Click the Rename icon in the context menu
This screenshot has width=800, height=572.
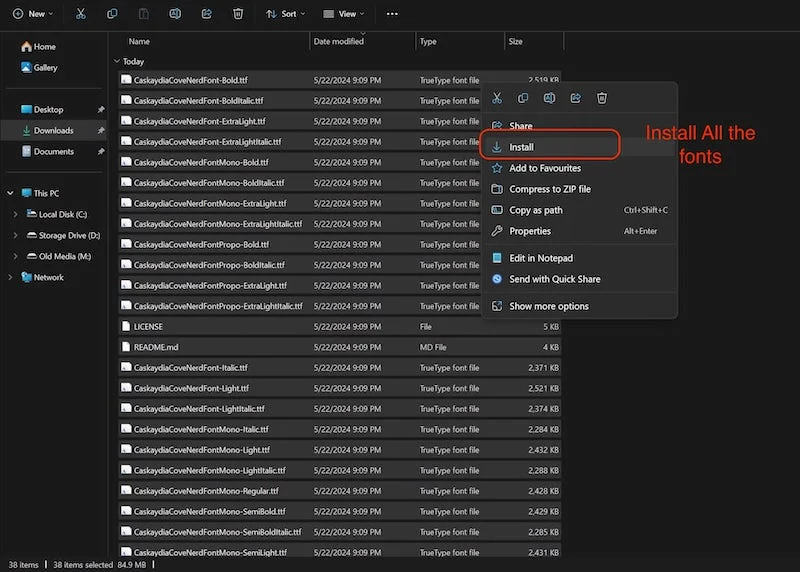click(x=549, y=98)
